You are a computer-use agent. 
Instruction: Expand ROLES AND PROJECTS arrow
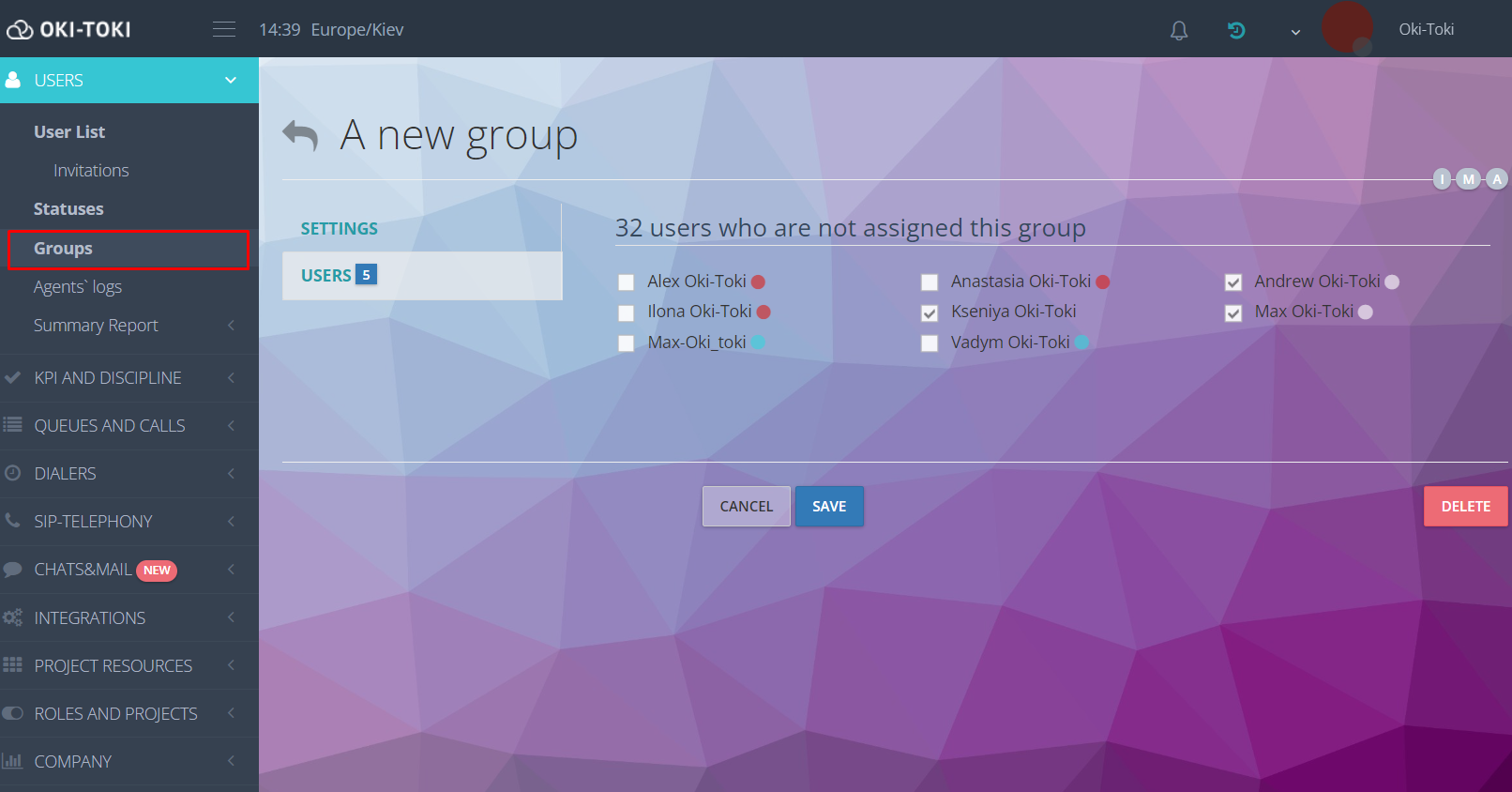[x=231, y=713]
